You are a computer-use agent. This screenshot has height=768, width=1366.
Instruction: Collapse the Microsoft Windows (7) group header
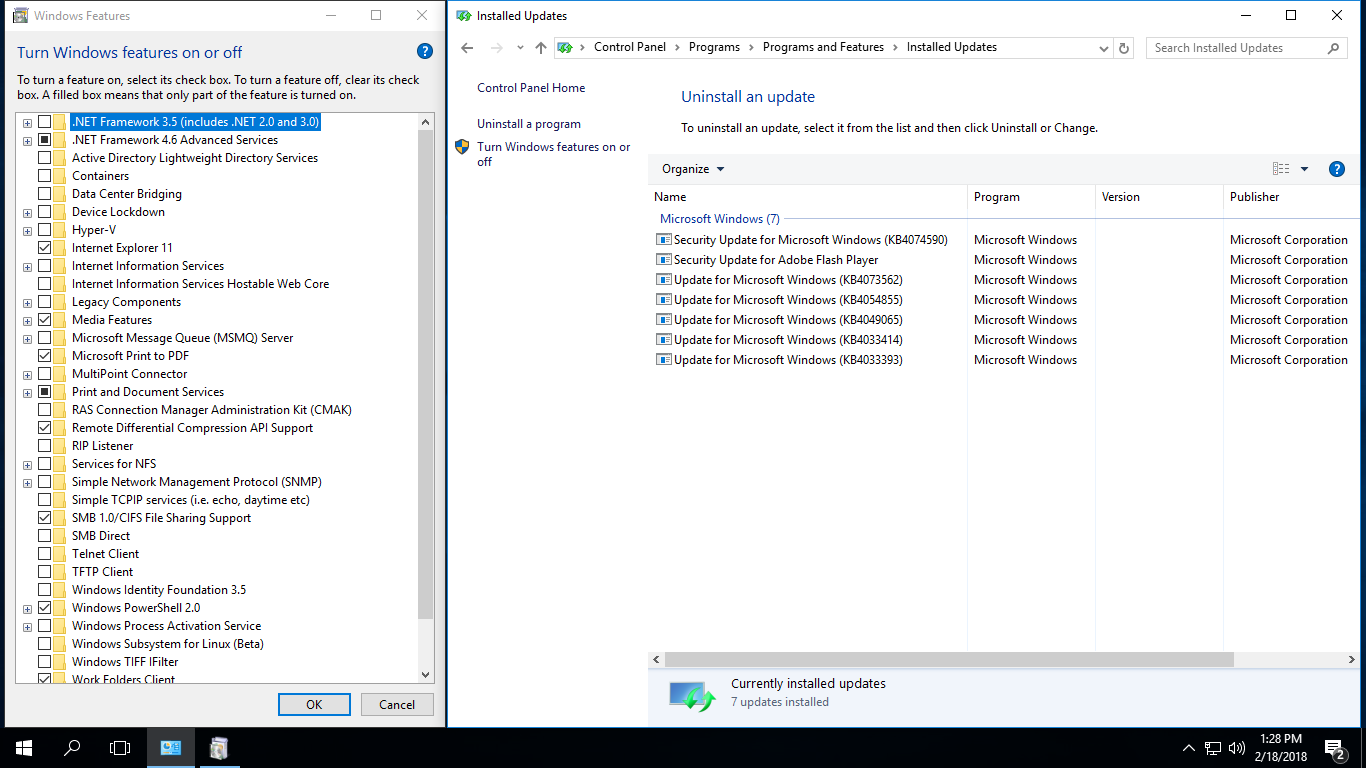click(720, 219)
